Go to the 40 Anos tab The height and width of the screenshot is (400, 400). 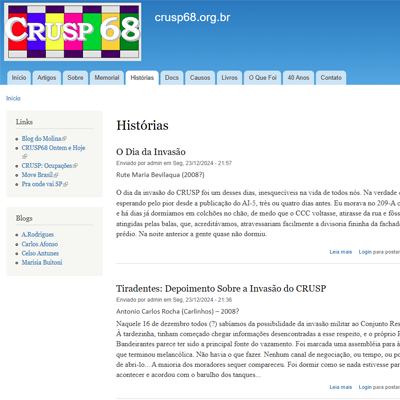click(298, 78)
